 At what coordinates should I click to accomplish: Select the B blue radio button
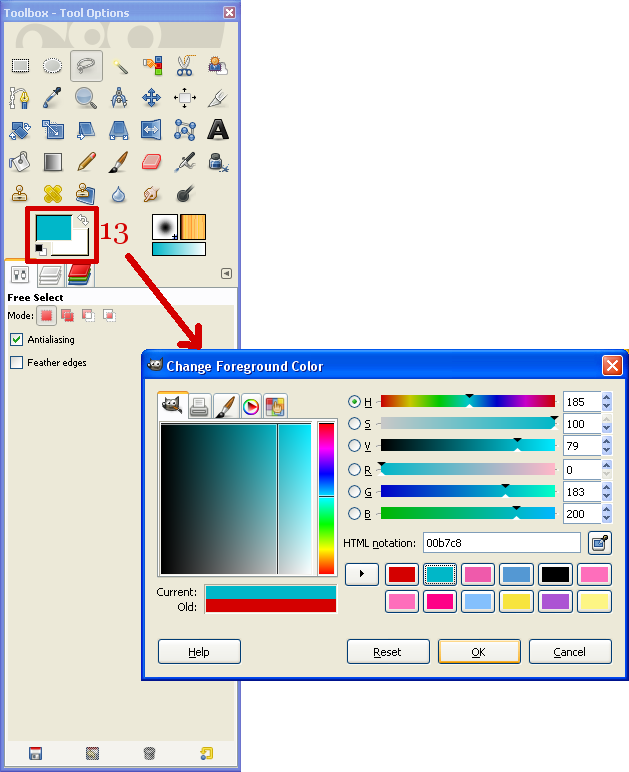354,514
